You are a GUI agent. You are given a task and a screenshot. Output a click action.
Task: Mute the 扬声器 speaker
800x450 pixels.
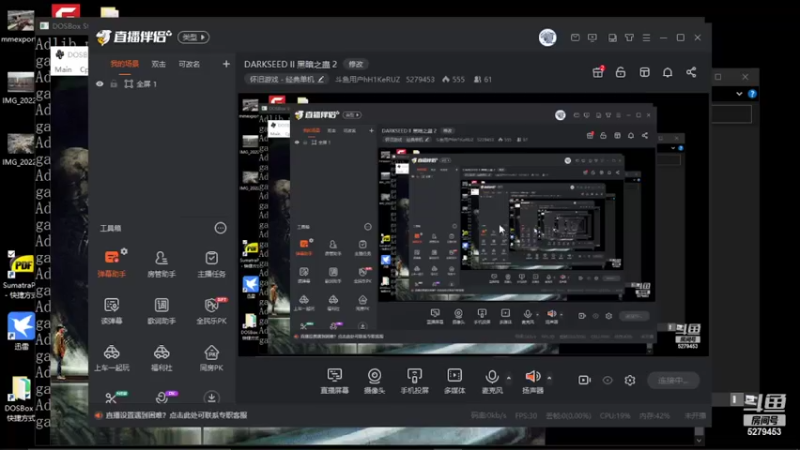[533, 381]
